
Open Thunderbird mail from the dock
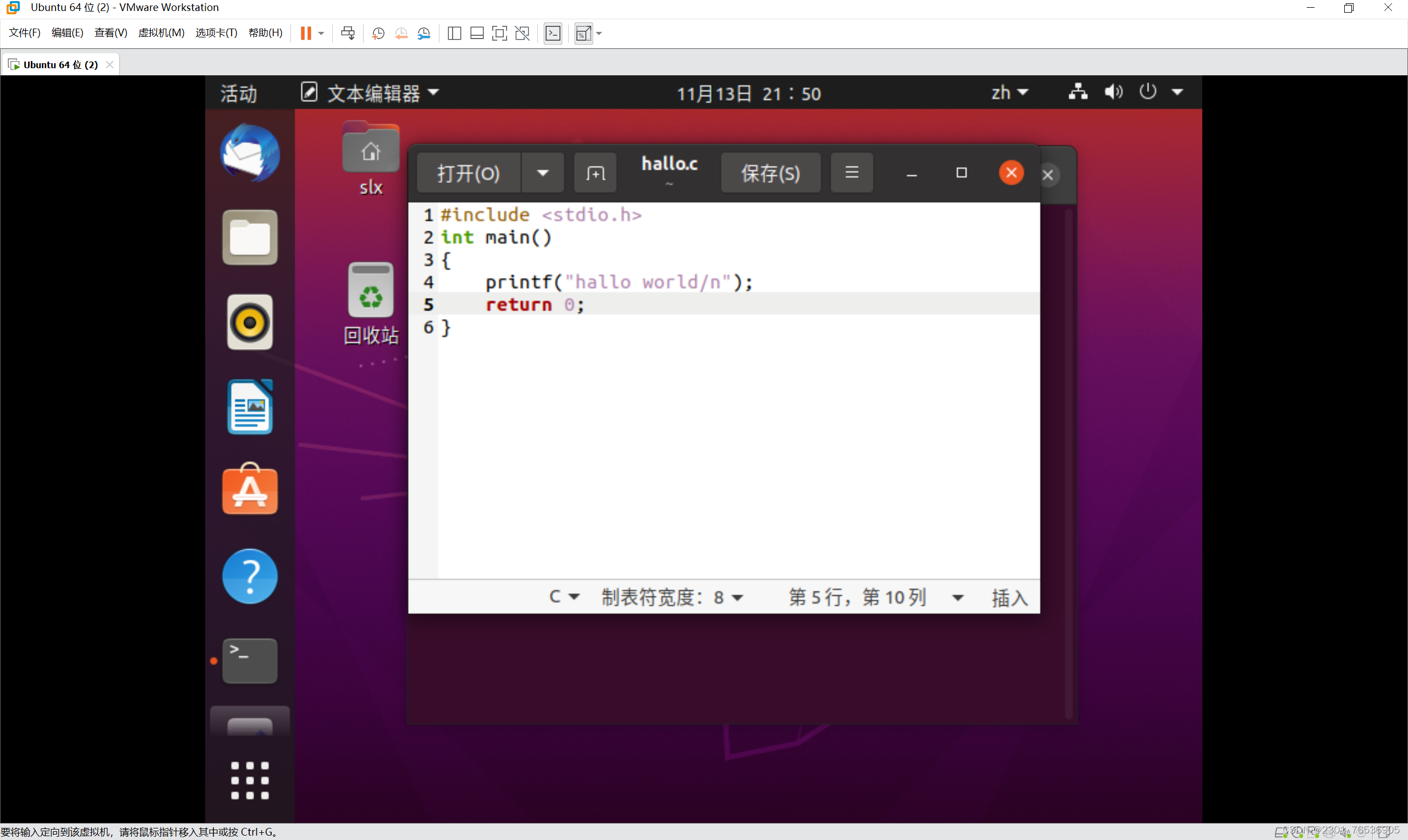pos(250,153)
